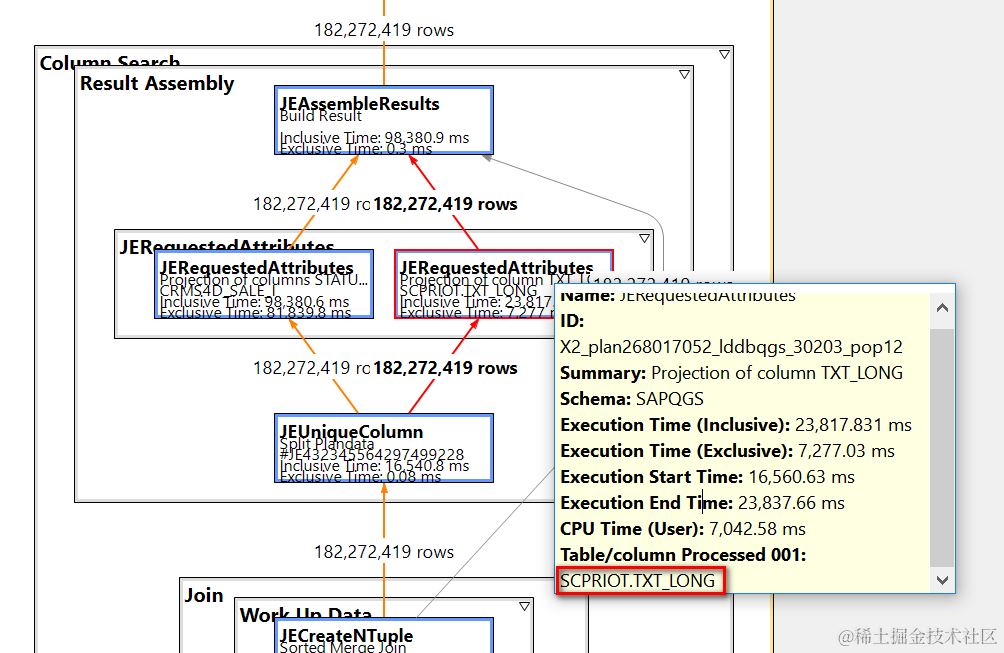Click the Result Assembly group title
Viewport: 1004px width, 653px height.
pyautogui.click(x=157, y=84)
